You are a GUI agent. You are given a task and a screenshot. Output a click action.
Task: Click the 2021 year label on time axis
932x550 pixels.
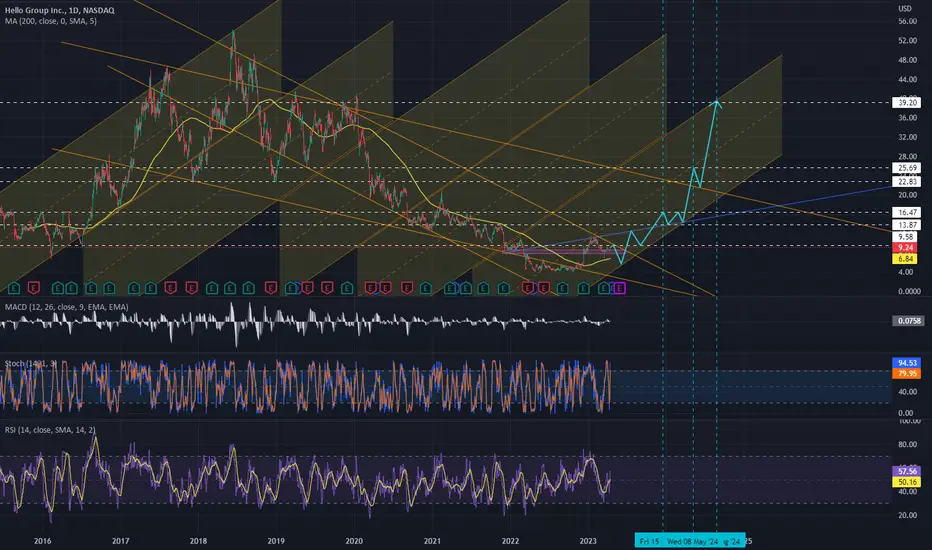[432, 541]
